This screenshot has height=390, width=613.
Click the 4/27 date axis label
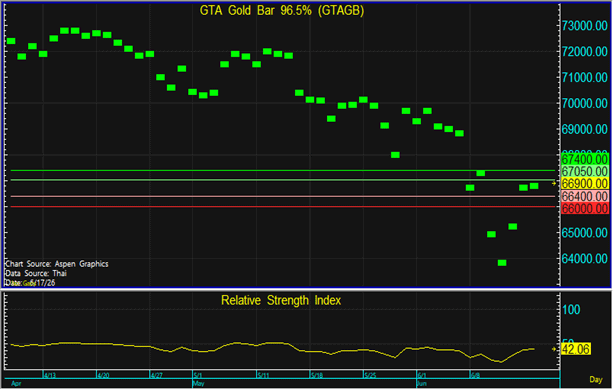[x=156, y=375]
